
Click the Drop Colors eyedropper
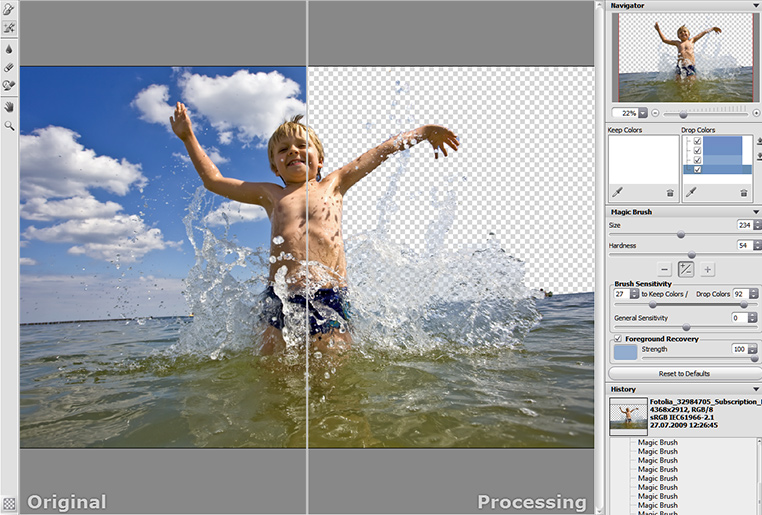691,193
